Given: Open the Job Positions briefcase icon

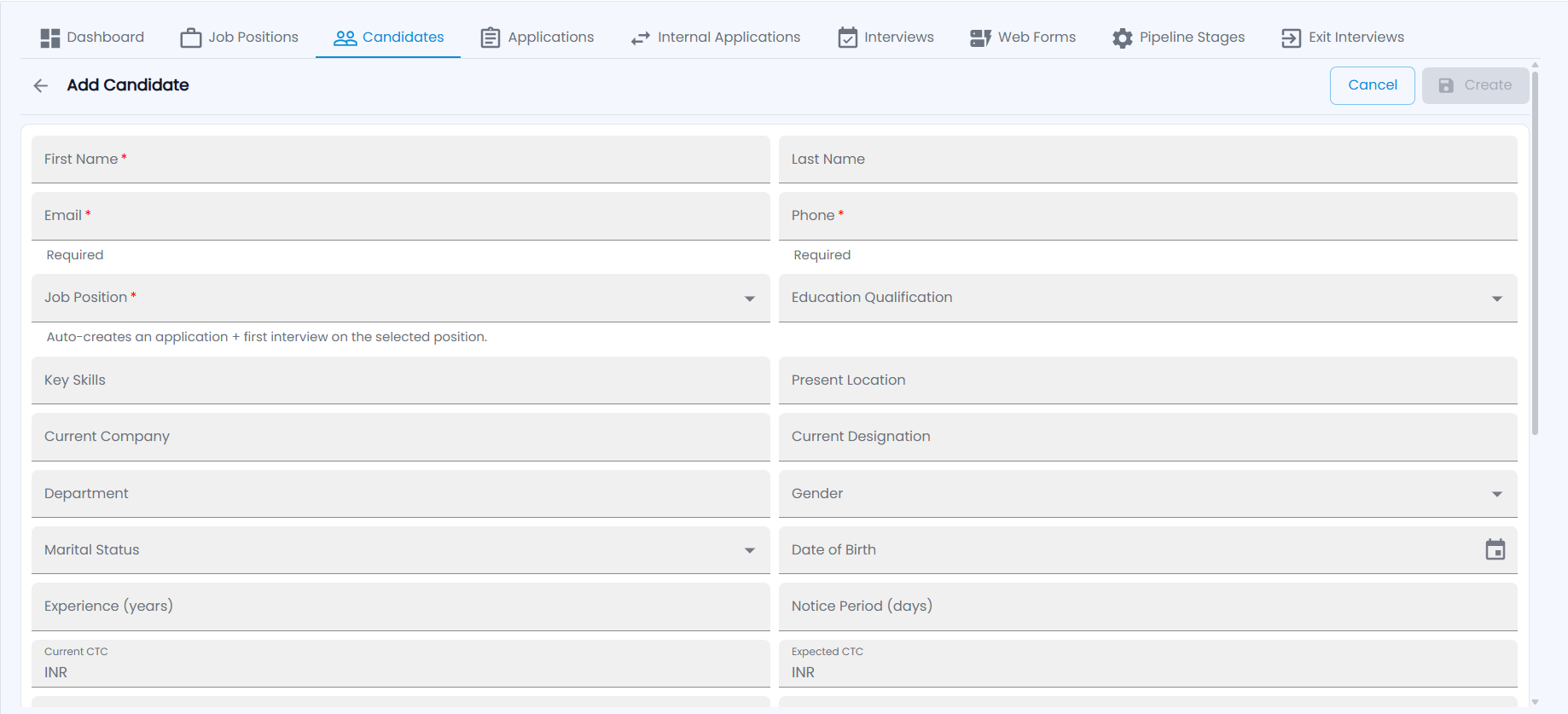Looking at the screenshot, I should 191,38.
